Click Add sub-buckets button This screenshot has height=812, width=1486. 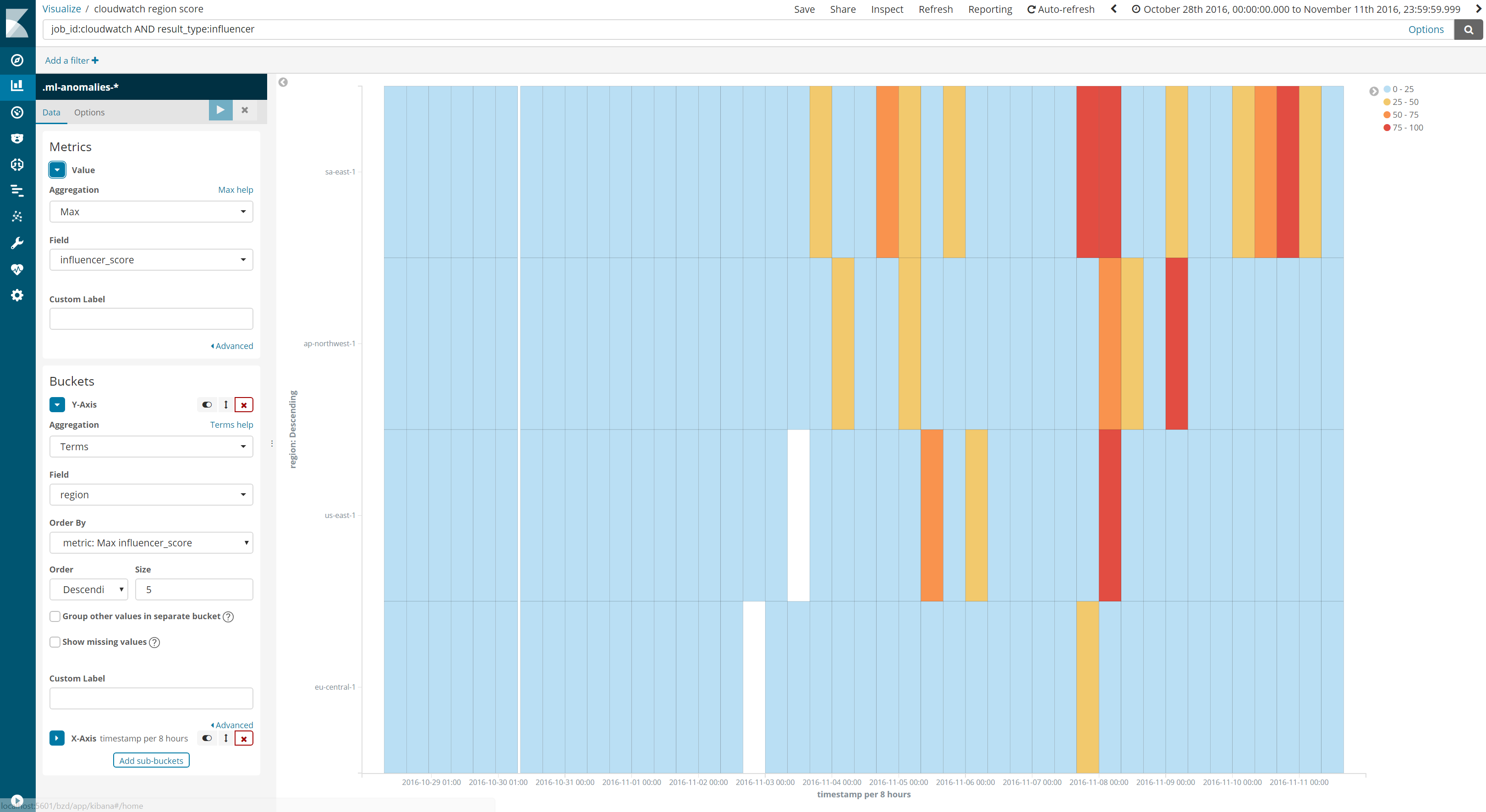coord(151,761)
